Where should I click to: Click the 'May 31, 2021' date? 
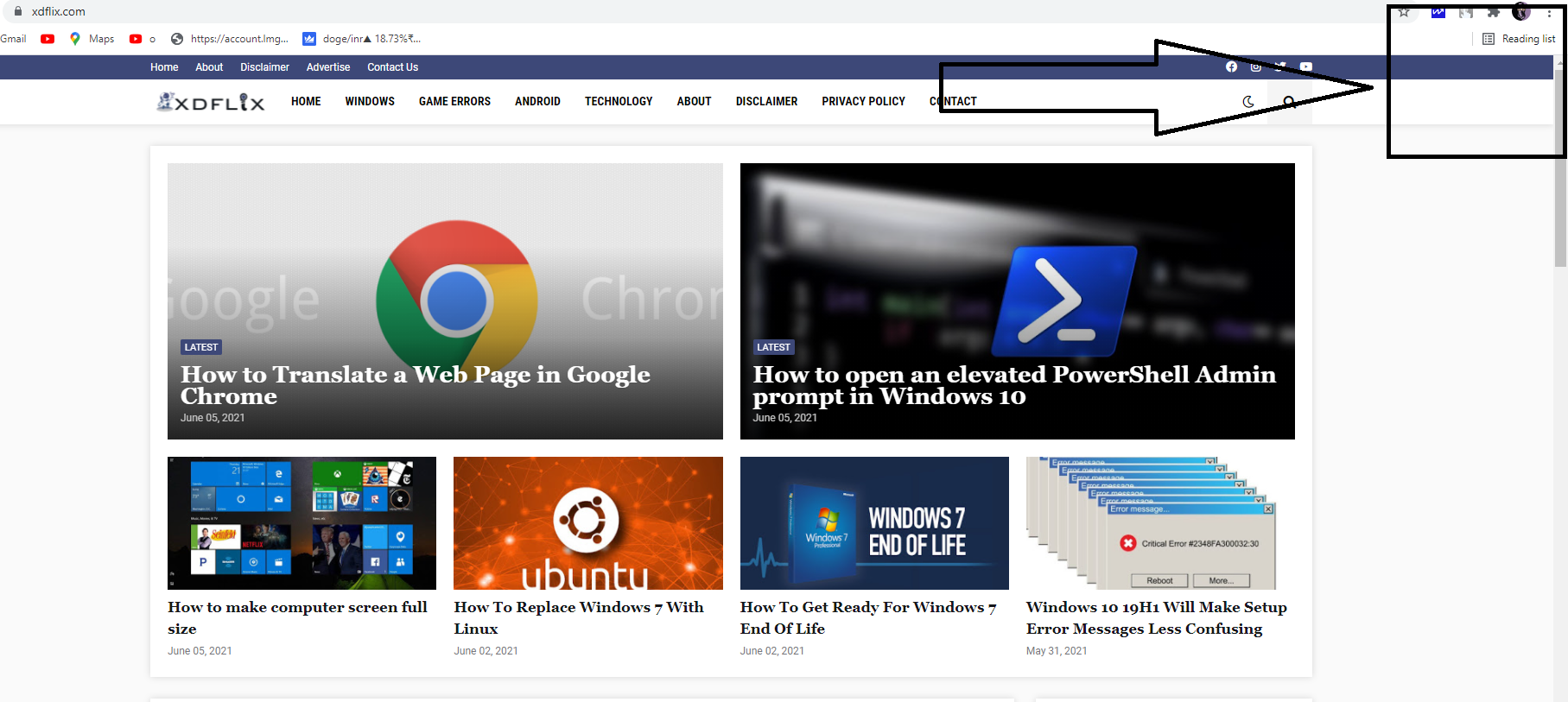(x=1057, y=651)
